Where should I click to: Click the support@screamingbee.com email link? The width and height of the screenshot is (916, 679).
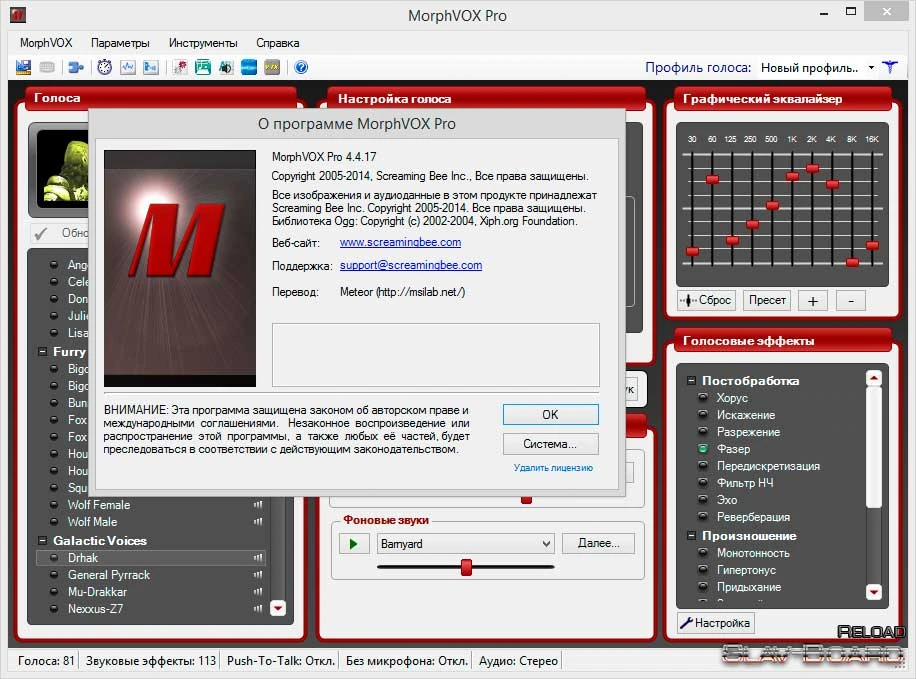pyautogui.click(x=411, y=265)
